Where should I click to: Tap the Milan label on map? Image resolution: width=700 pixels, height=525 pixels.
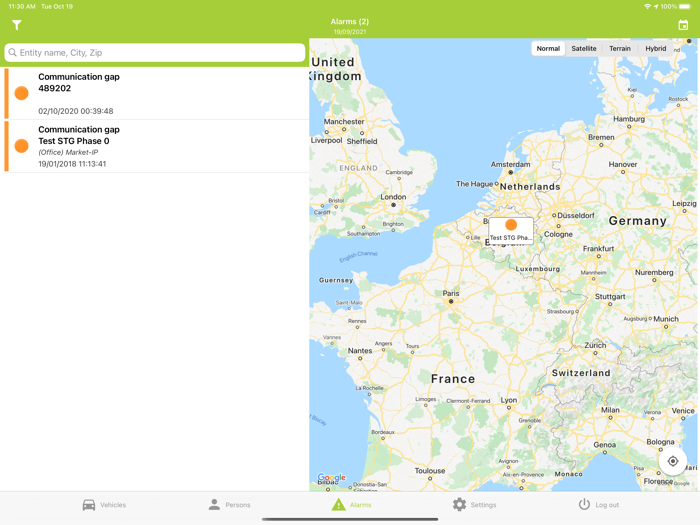click(x=610, y=410)
